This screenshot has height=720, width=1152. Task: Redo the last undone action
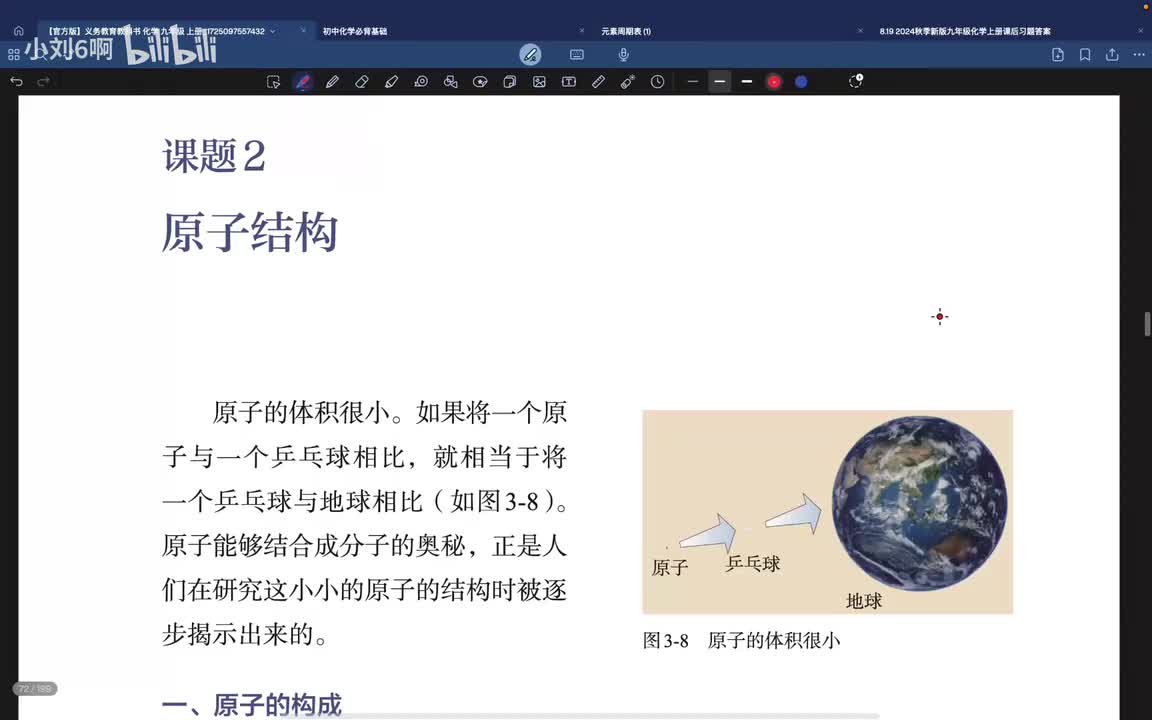(43, 82)
